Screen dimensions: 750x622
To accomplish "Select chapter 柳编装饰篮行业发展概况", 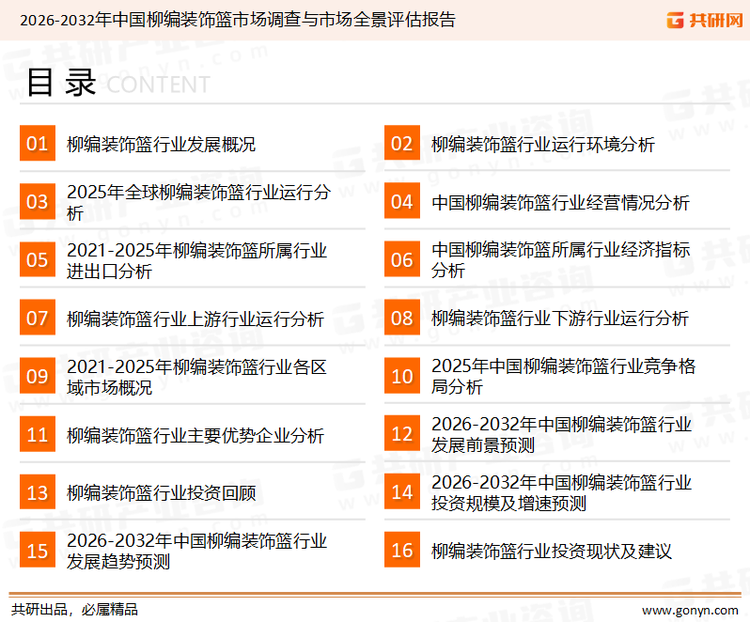I will [161, 144].
